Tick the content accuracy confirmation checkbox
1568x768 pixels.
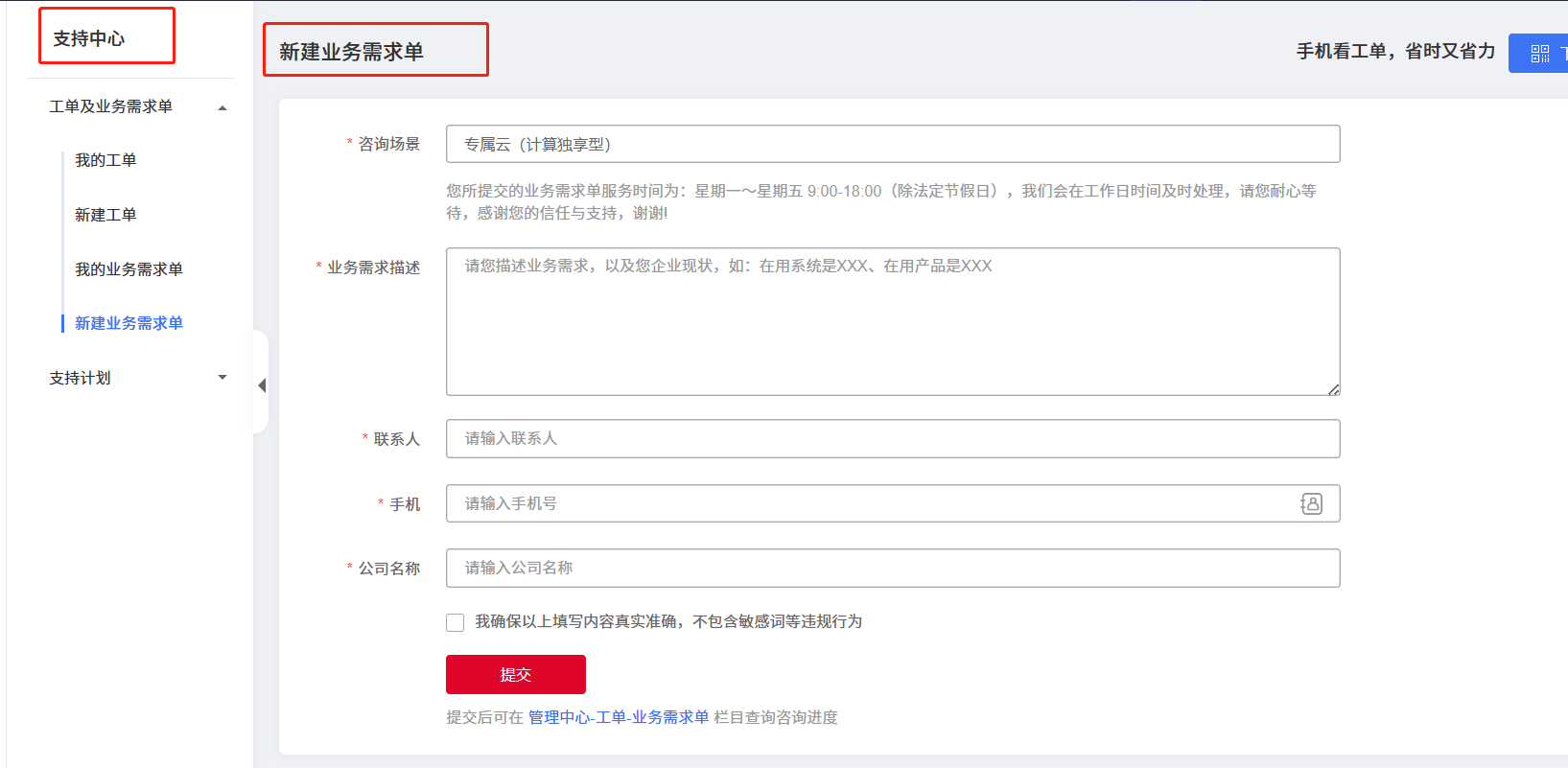(x=456, y=622)
